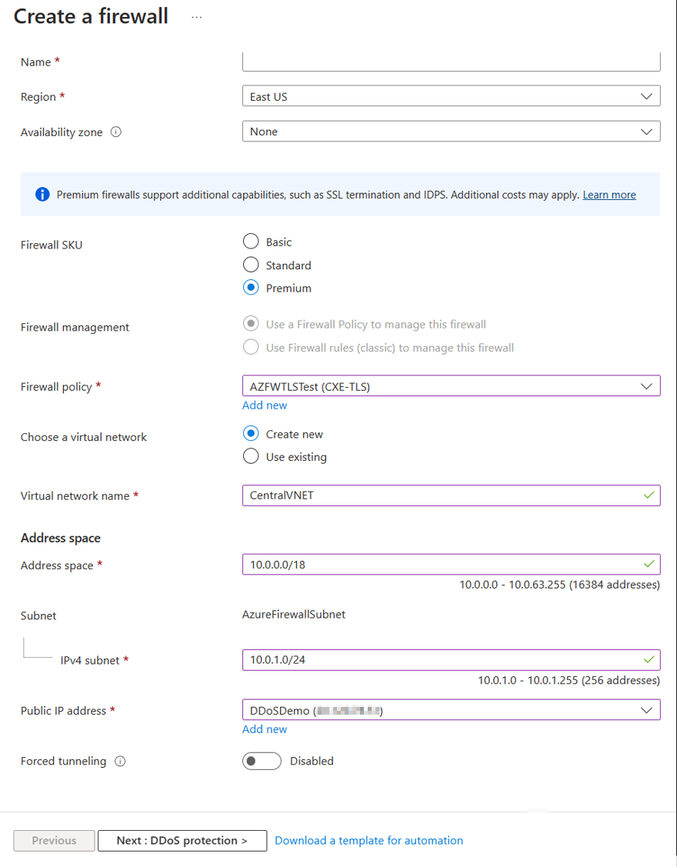
Task: Toggle Forced tunneling to enabled
Action: pos(261,760)
